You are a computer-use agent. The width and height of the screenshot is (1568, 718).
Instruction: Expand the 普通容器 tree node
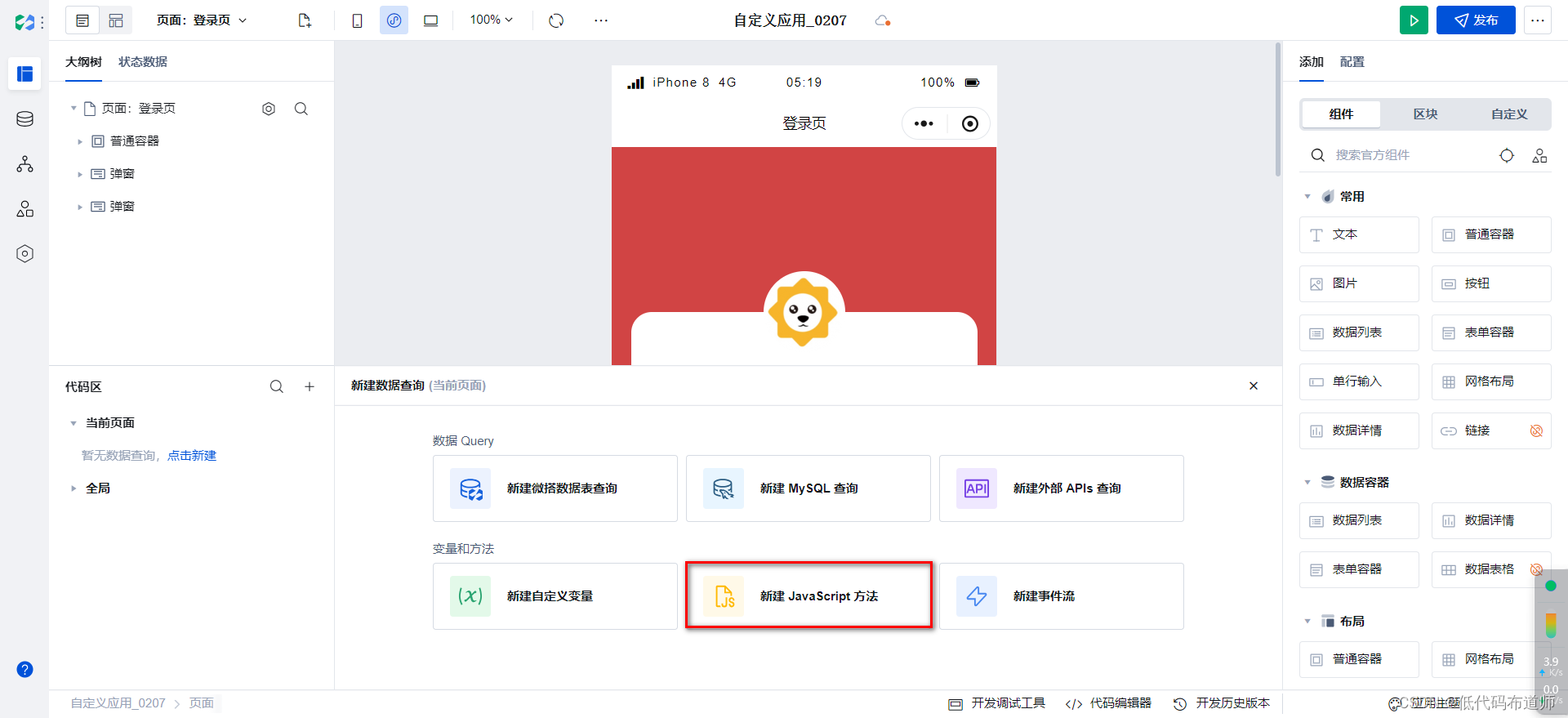coord(80,141)
